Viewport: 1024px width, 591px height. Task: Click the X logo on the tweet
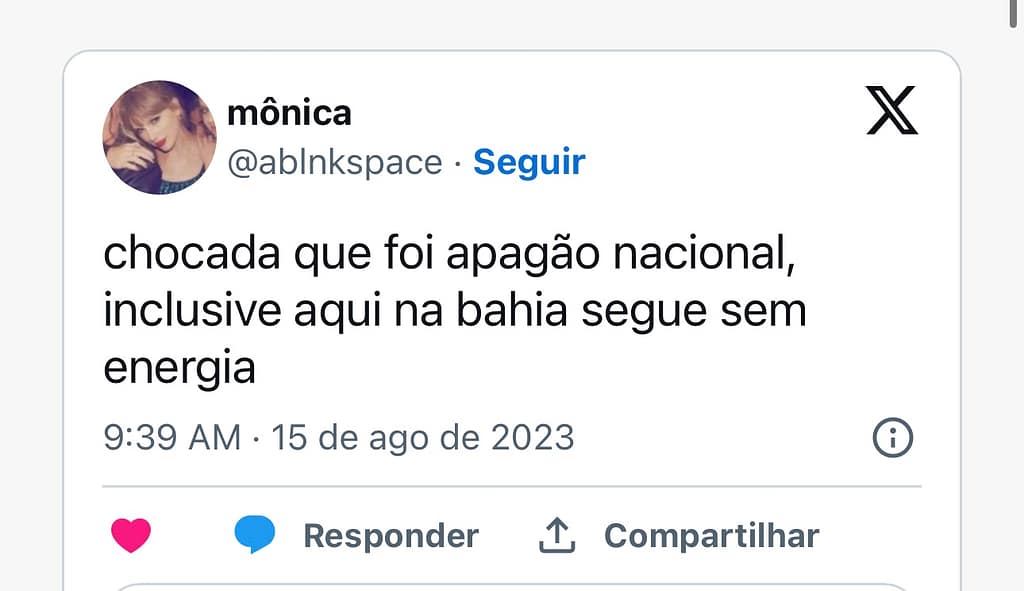(x=891, y=110)
